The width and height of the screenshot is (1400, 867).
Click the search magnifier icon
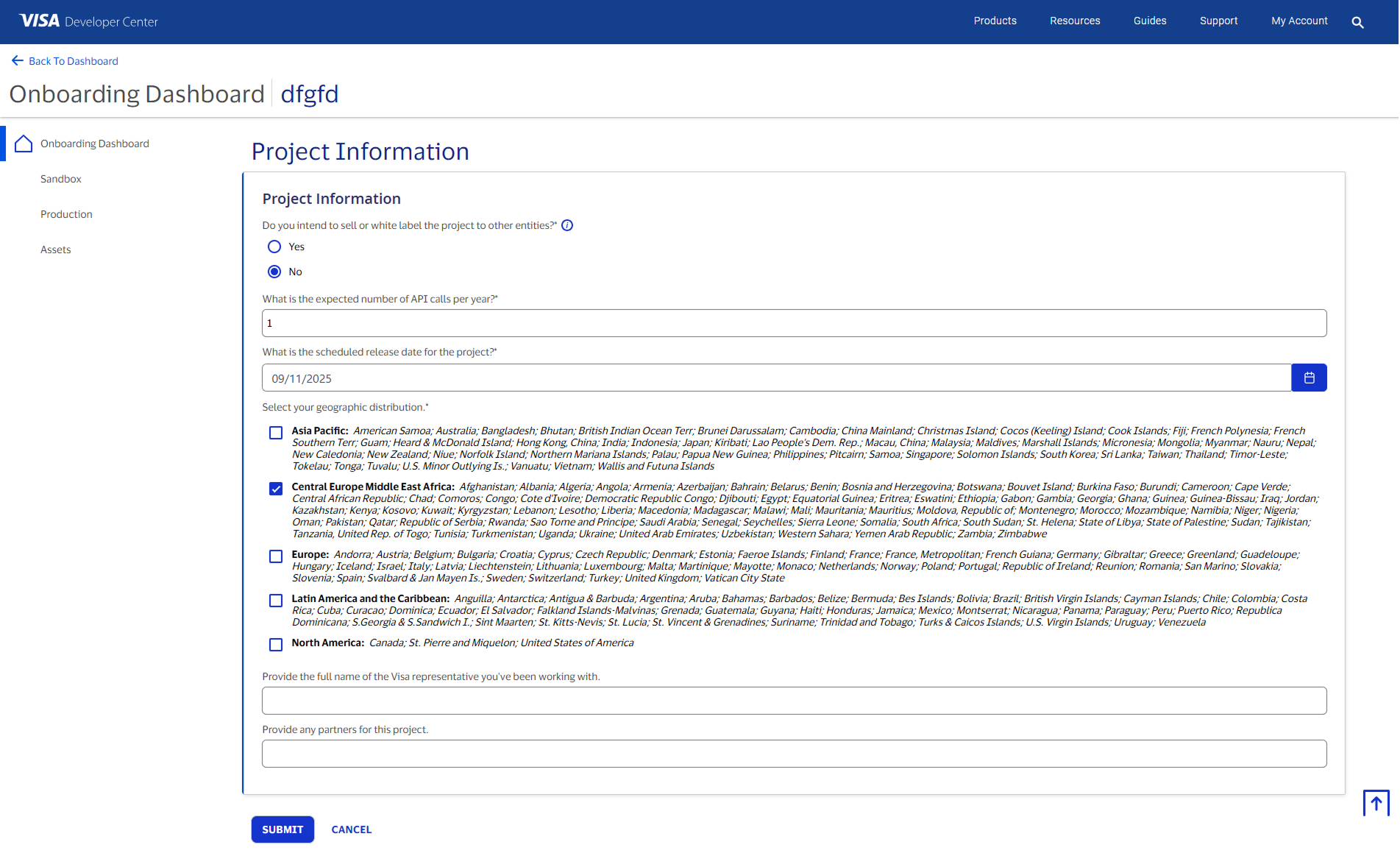coord(1357,22)
